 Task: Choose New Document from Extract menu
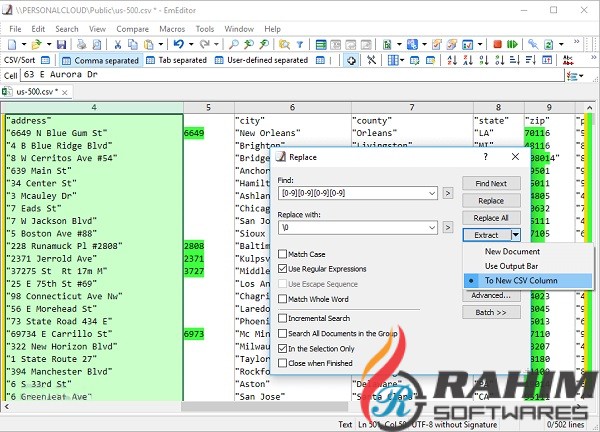tap(512, 251)
